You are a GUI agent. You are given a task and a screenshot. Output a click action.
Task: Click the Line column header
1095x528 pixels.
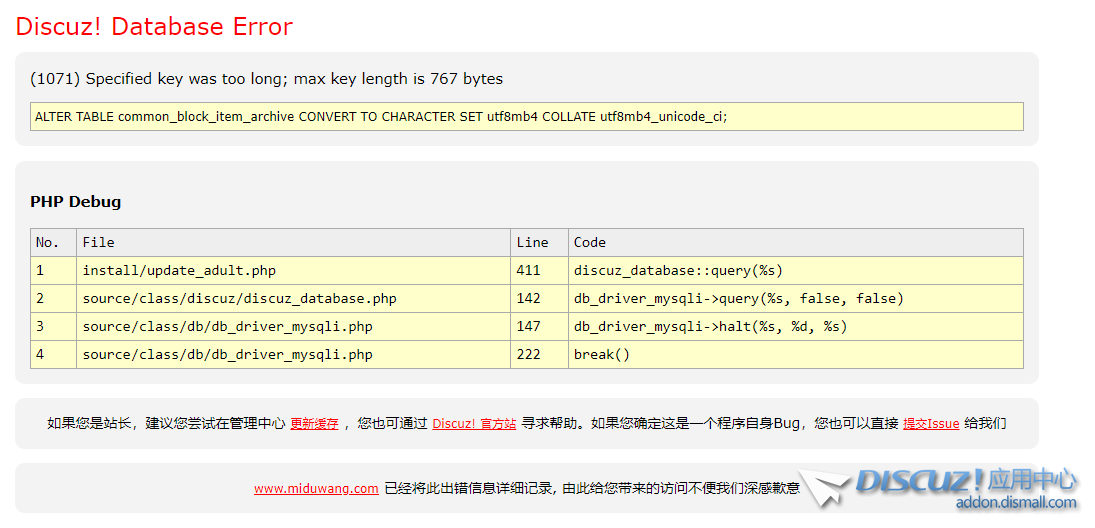point(539,242)
